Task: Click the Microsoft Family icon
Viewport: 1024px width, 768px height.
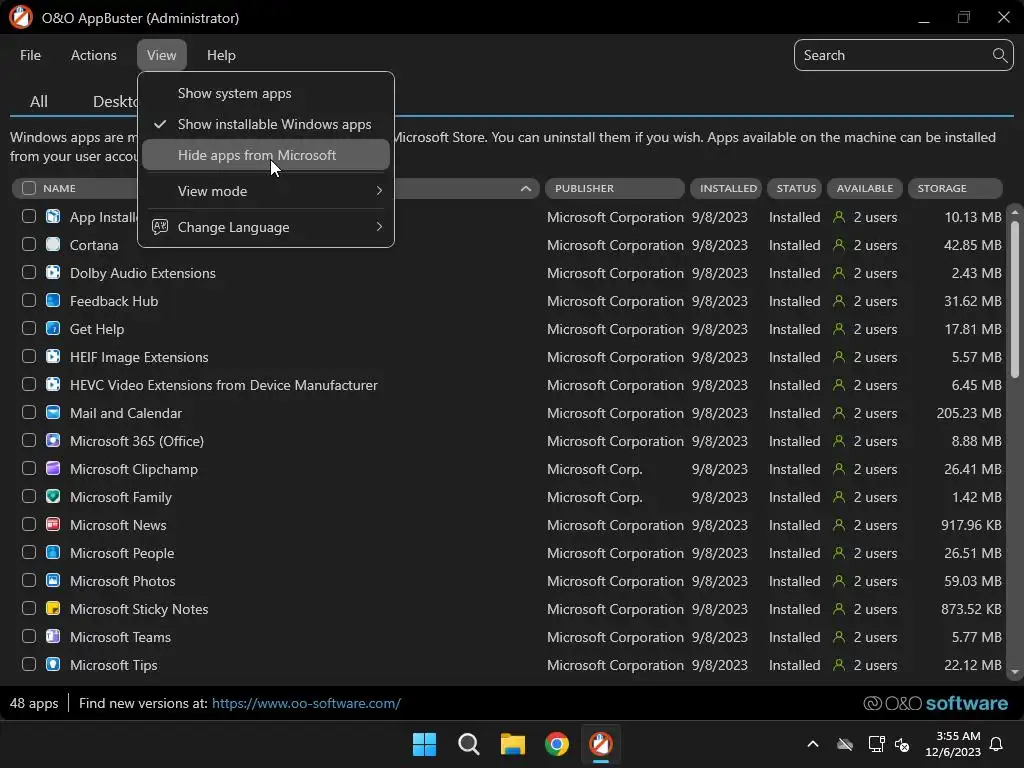Action: pos(53,497)
